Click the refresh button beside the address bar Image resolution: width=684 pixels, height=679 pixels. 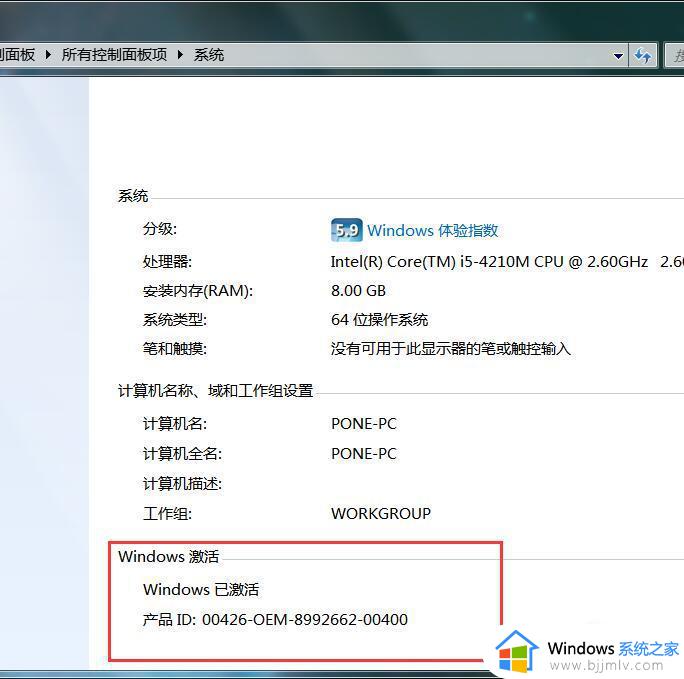click(x=643, y=55)
